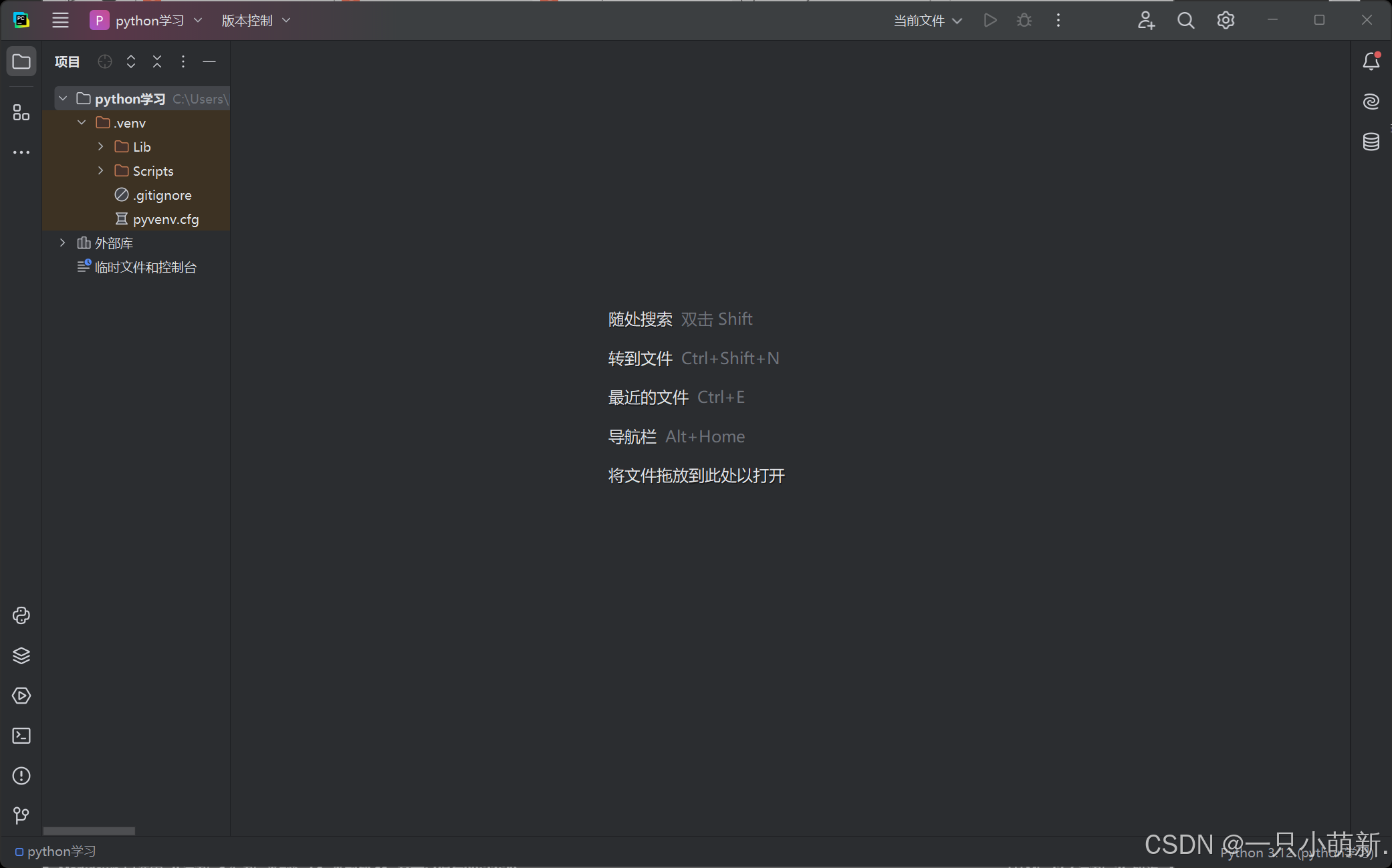
Task: Show notifications via the bell icon
Action: click(x=1371, y=61)
